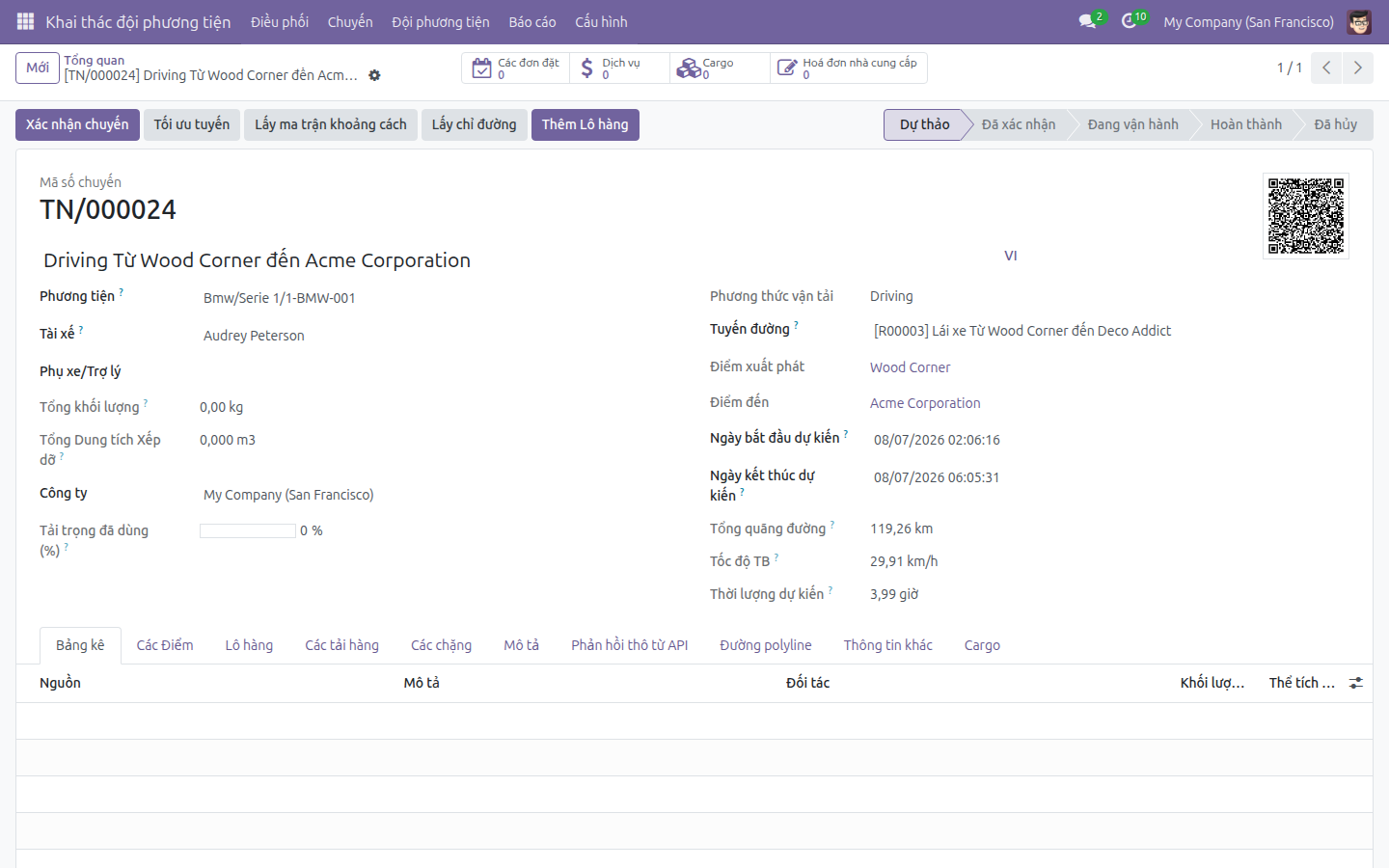Image resolution: width=1389 pixels, height=868 pixels.
Task: Open Các đơn đặt calendar stat button
Action: tap(515, 68)
